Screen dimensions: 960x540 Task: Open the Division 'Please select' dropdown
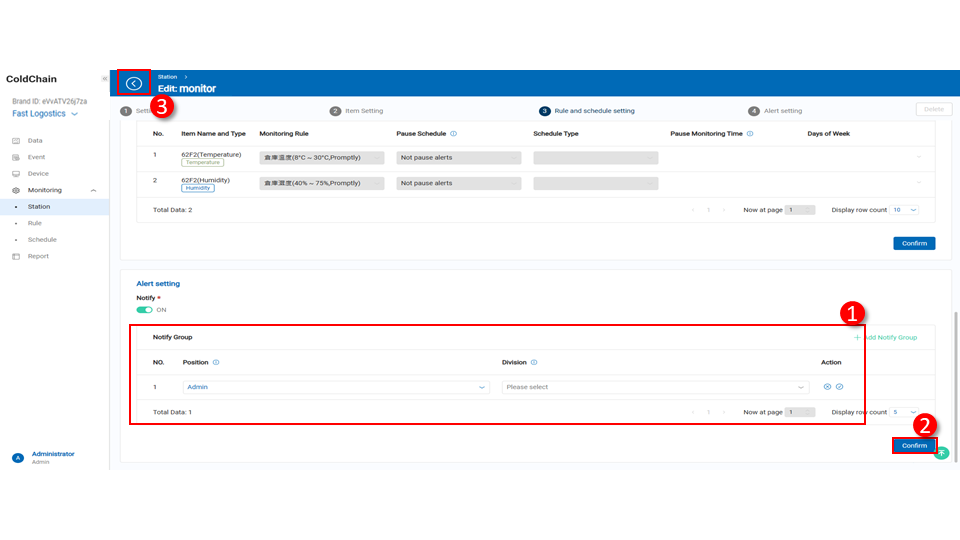tap(655, 387)
